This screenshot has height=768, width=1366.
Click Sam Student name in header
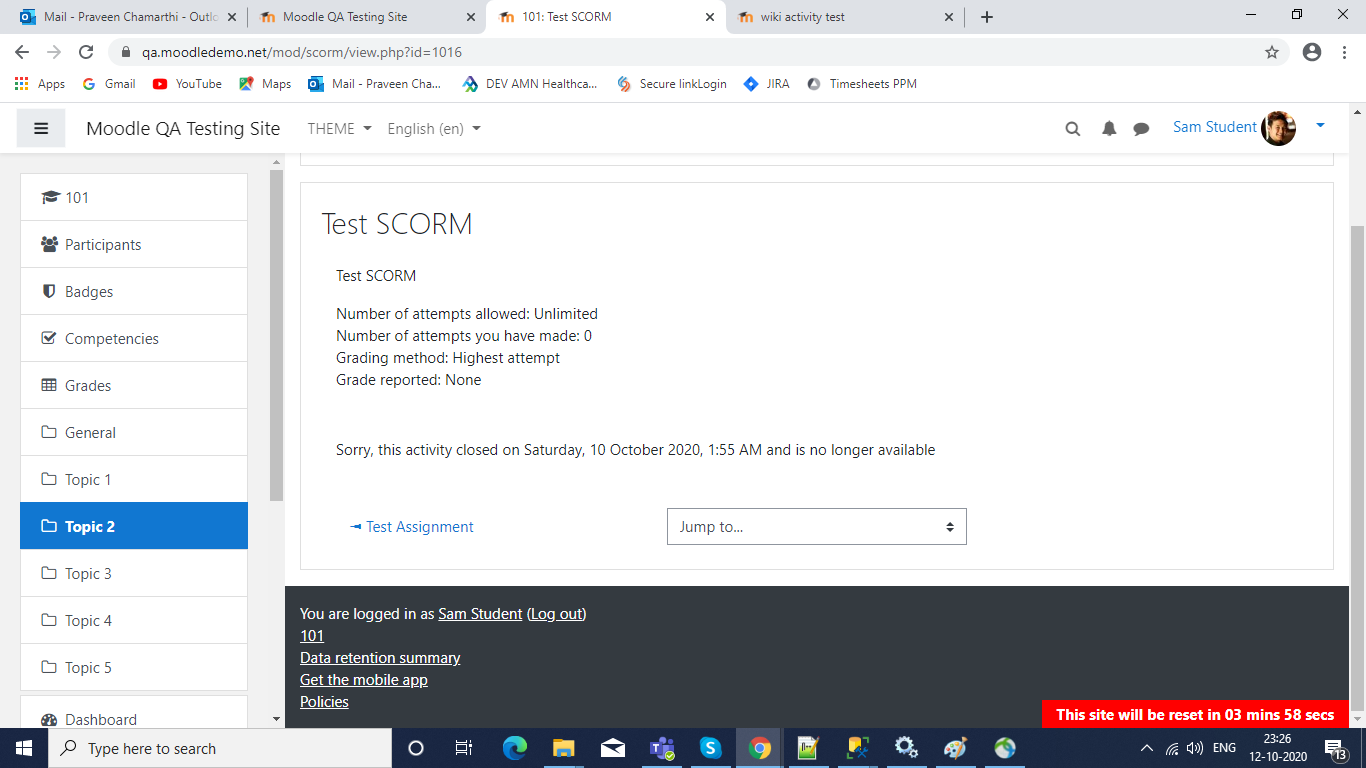coord(1214,127)
